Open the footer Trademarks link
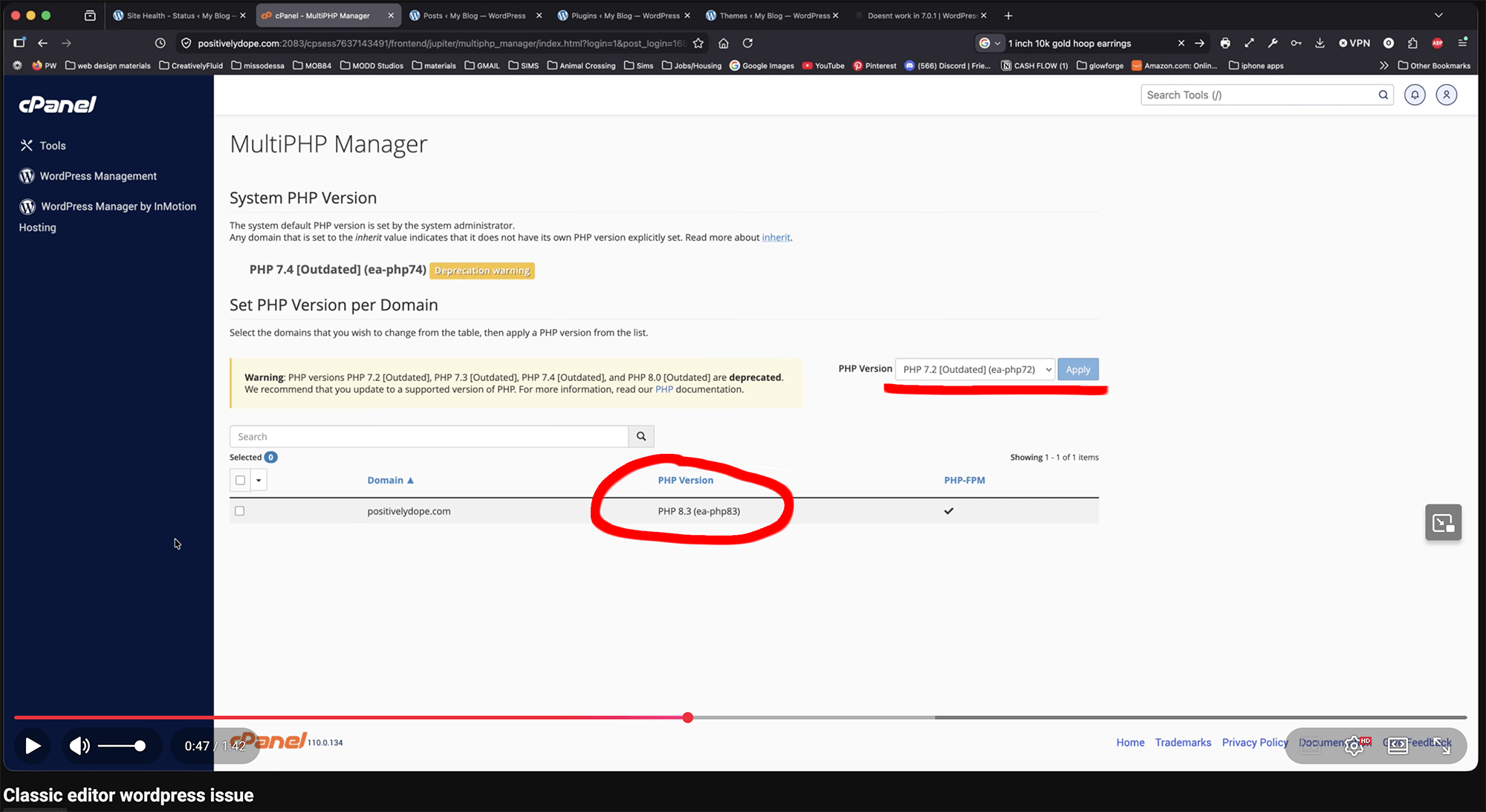This screenshot has height=812, width=1486. click(x=1183, y=743)
